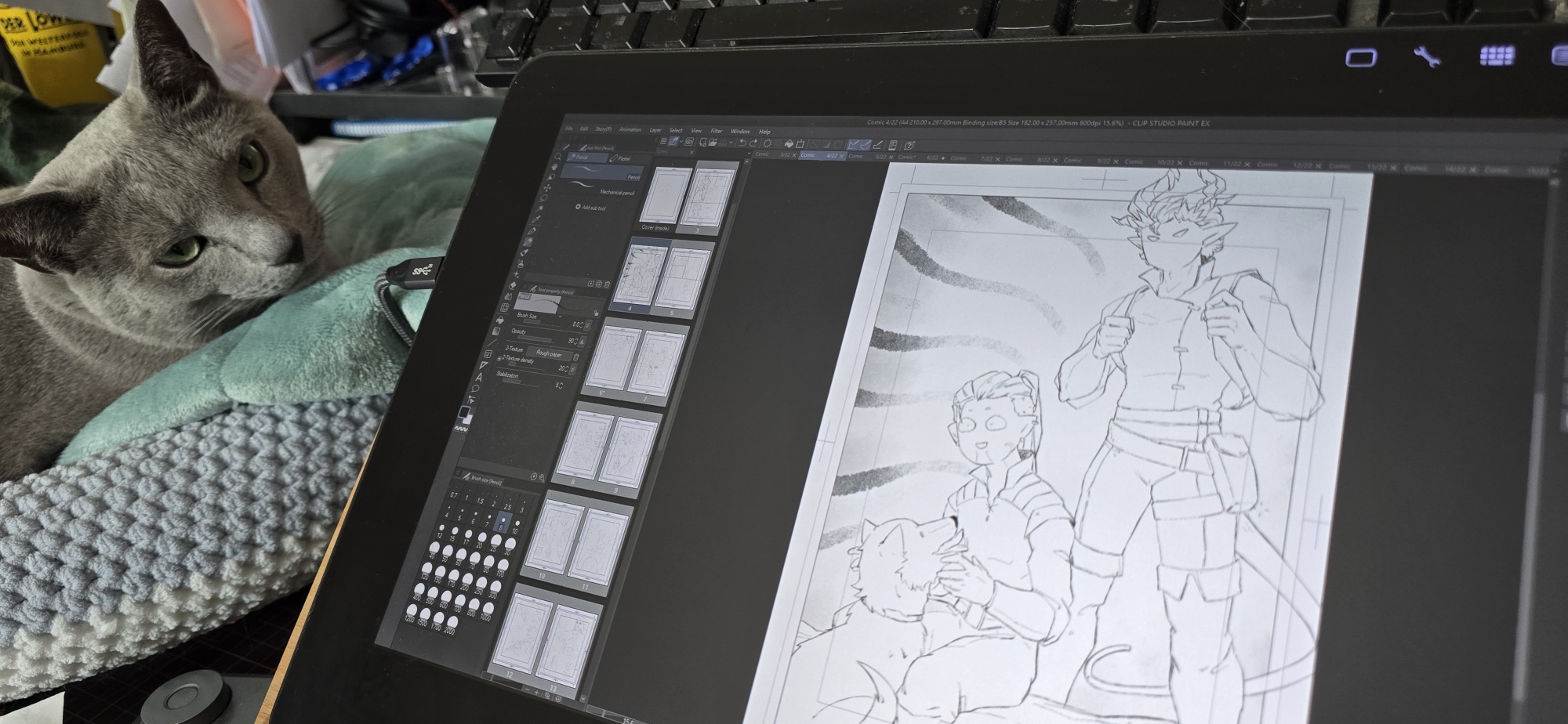Screen dimensions: 1568x724
Task: Select the Hand move tool
Action: pyautogui.click(x=554, y=168)
